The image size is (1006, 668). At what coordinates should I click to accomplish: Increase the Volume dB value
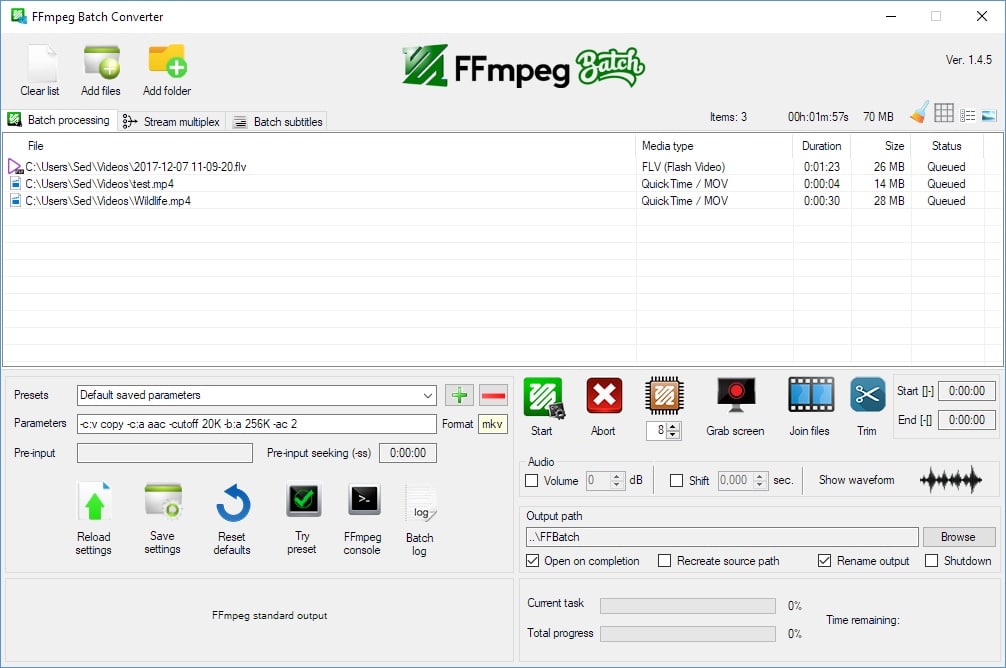coord(617,477)
